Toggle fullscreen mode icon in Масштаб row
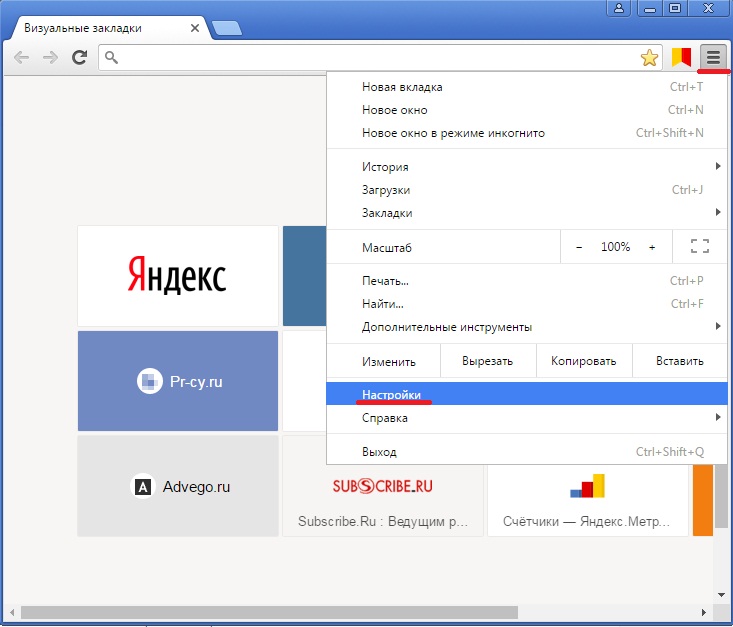The height and width of the screenshot is (627, 733). pyautogui.click(x=699, y=246)
